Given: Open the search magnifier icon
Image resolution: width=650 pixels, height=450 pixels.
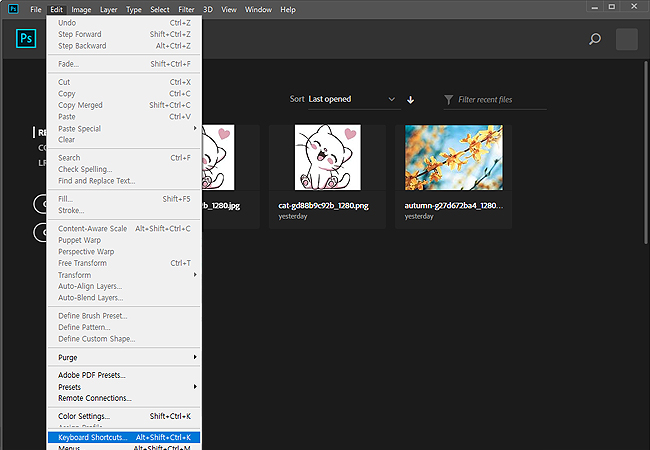Looking at the screenshot, I should tap(595, 39).
